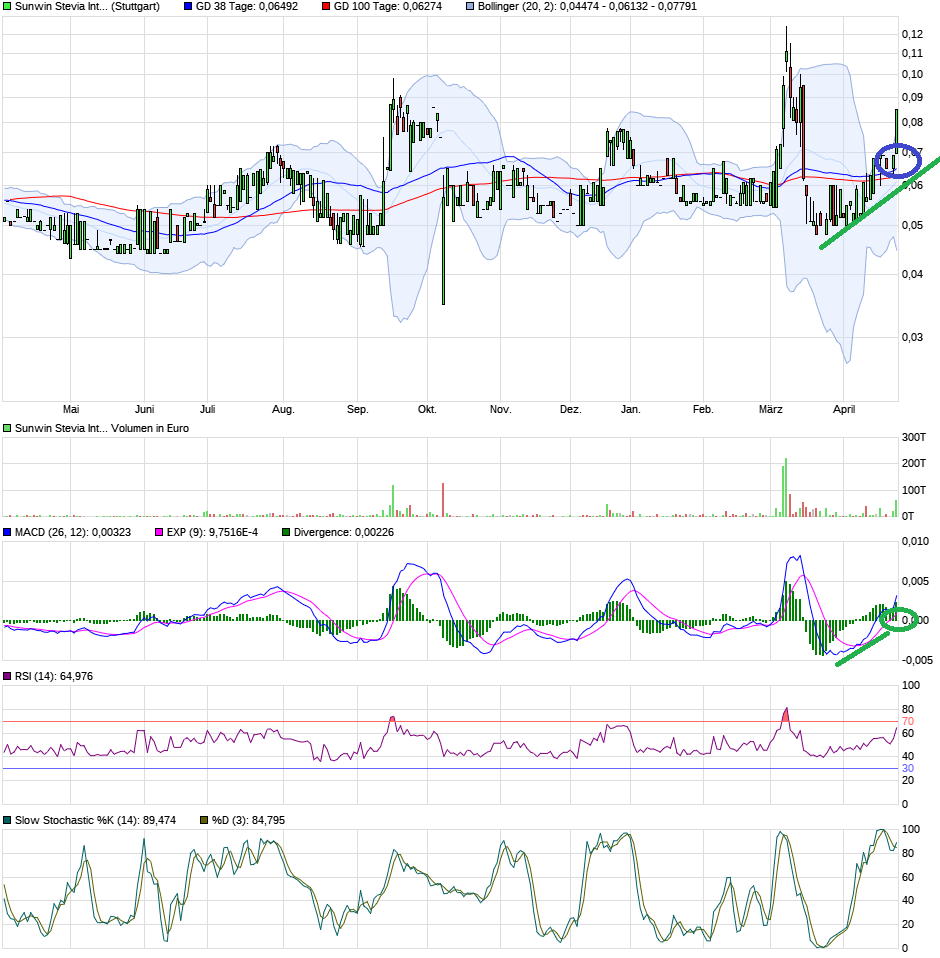Screen dimensions: 940x958
Task: Click the latest April candle
Action: click(x=897, y=131)
